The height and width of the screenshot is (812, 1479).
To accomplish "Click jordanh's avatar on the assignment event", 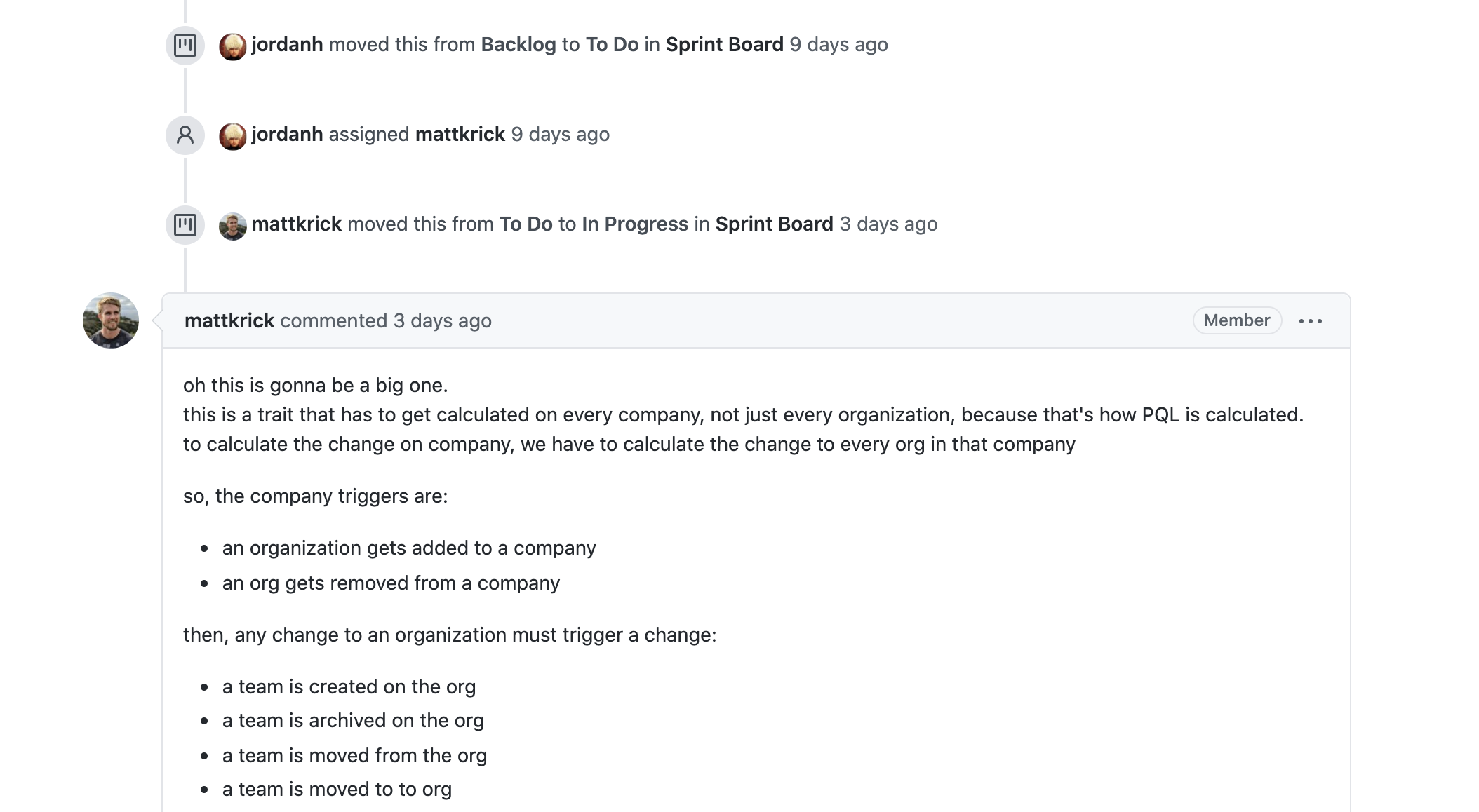I will pyautogui.click(x=233, y=134).
